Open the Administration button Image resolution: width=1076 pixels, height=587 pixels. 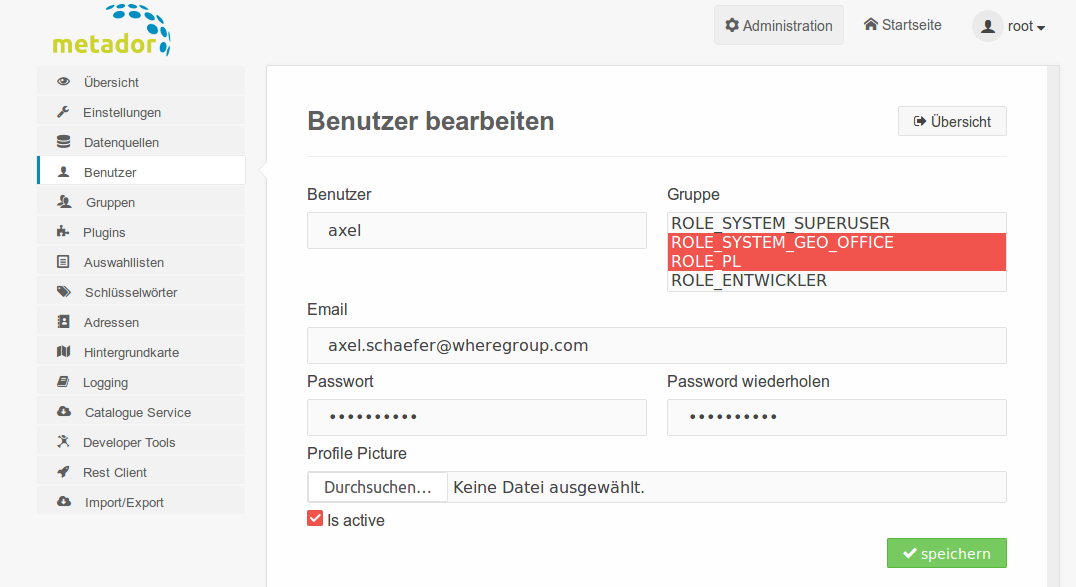tap(779, 25)
